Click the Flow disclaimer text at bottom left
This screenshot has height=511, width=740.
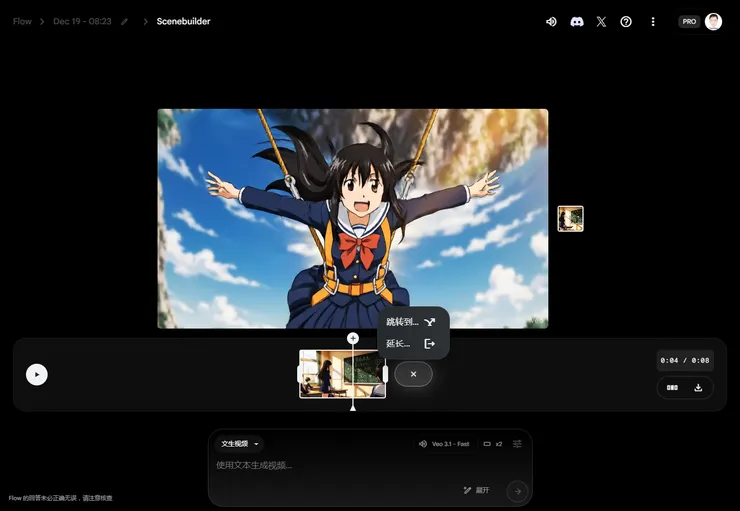coord(60,498)
